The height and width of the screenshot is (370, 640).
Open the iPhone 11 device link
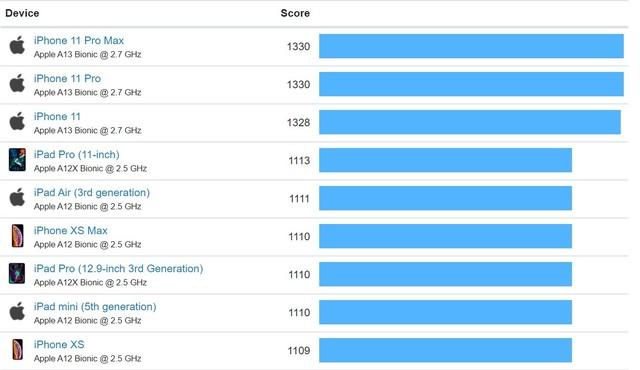(57, 116)
